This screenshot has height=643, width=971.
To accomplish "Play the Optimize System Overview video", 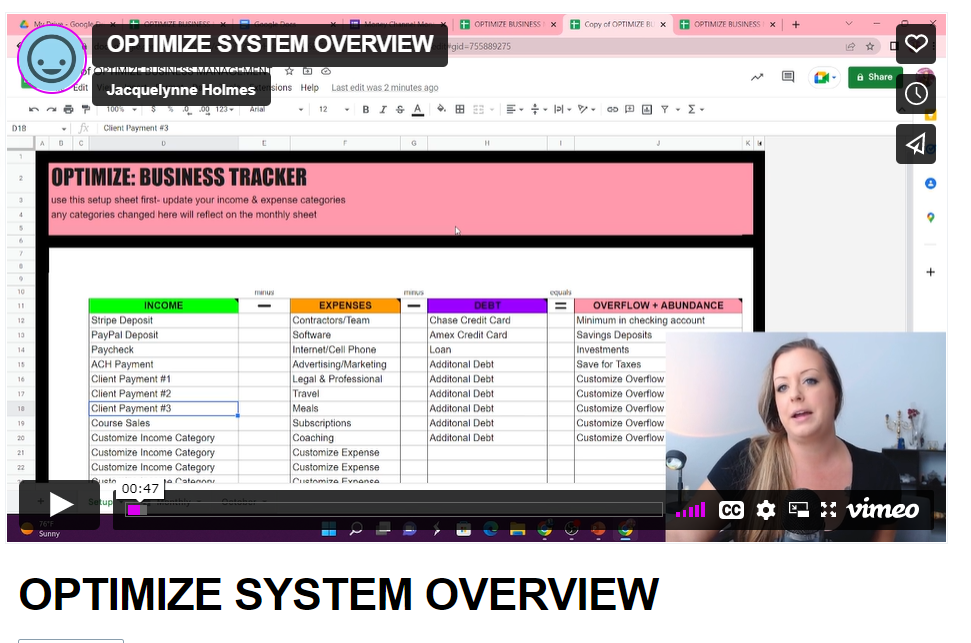I will click(x=60, y=506).
